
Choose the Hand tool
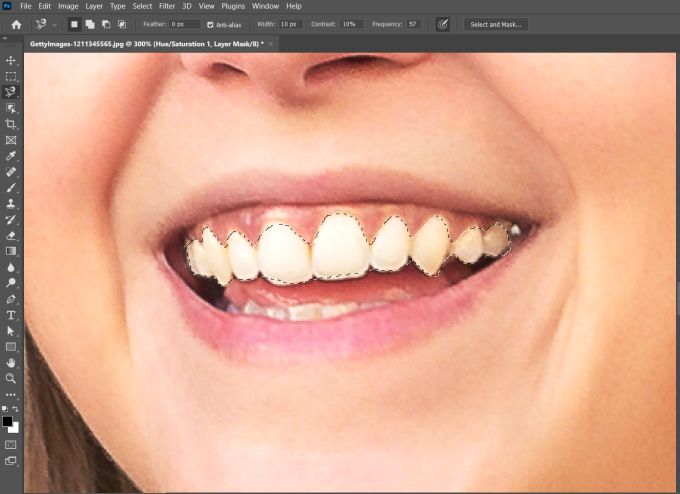pyautogui.click(x=11, y=362)
